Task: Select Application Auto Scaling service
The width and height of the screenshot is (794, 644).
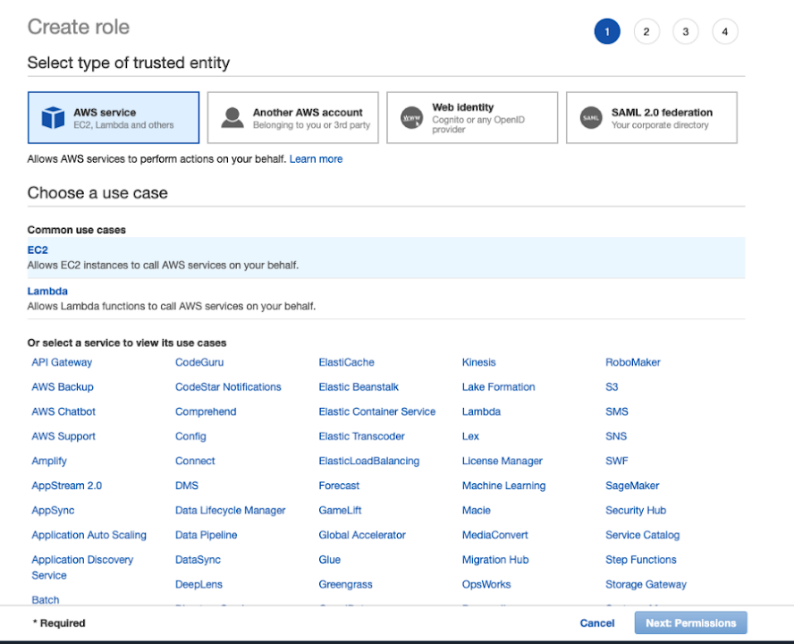Action: click(x=89, y=535)
